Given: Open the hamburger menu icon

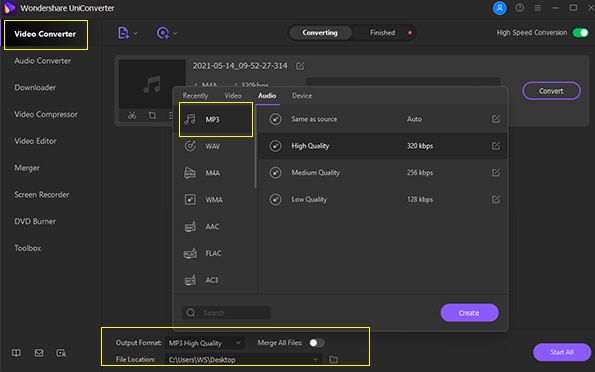Looking at the screenshot, I should click(x=537, y=8).
